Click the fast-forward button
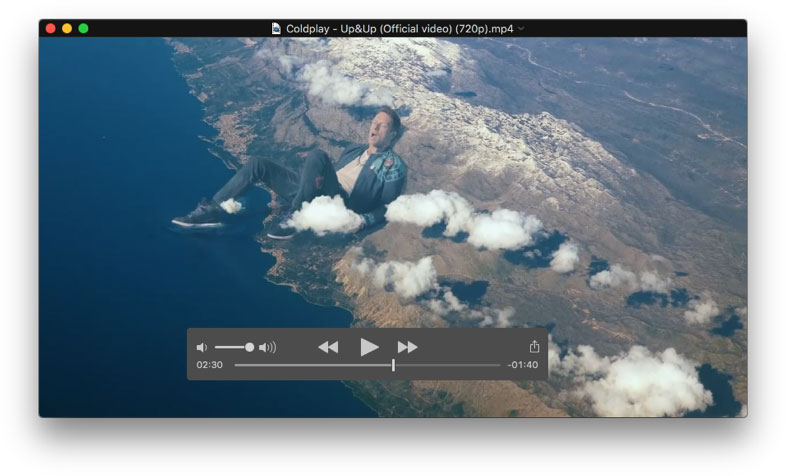786x476 pixels. (x=408, y=347)
